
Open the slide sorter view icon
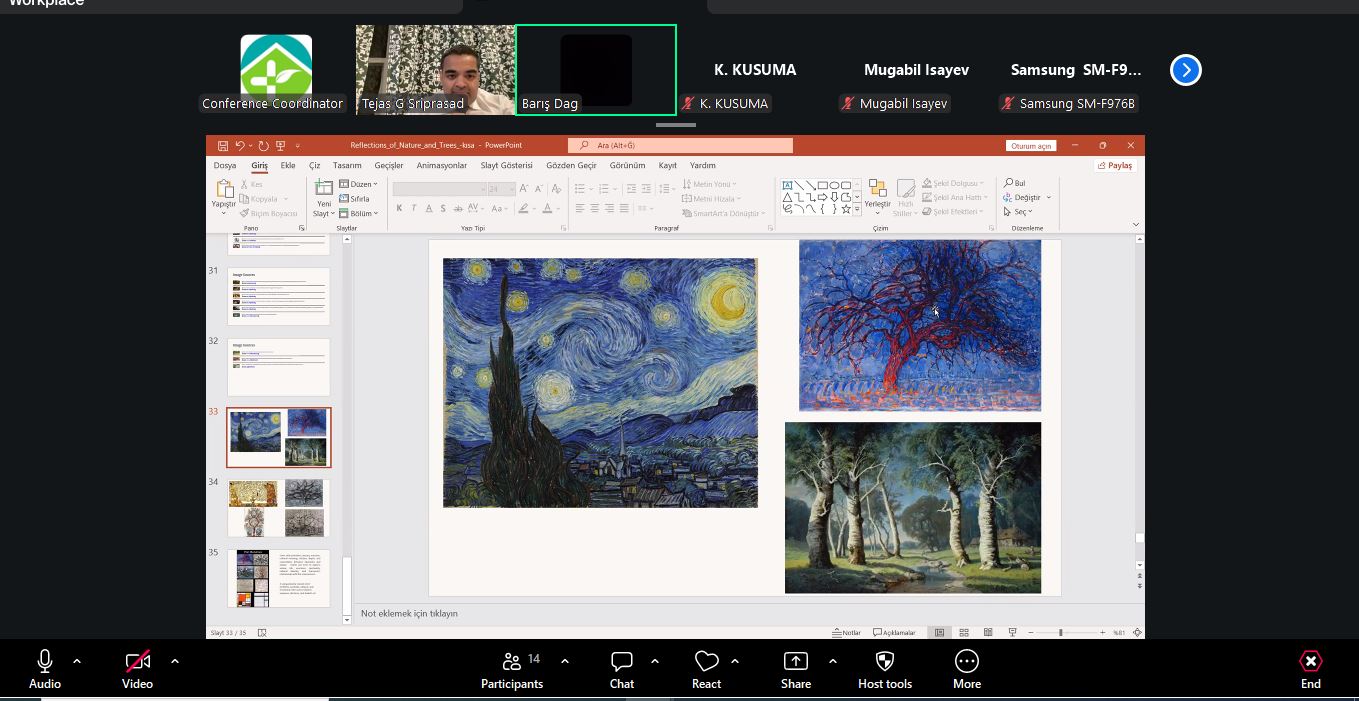coord(964,632)
